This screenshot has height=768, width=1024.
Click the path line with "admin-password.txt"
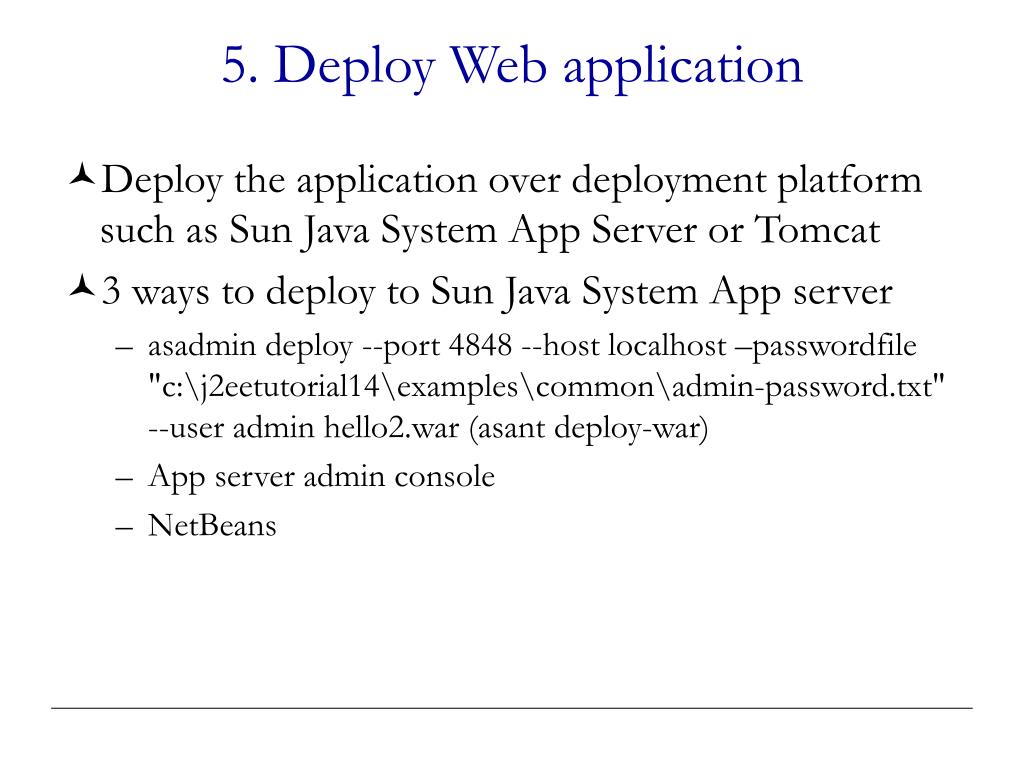[x=547, y=387]
